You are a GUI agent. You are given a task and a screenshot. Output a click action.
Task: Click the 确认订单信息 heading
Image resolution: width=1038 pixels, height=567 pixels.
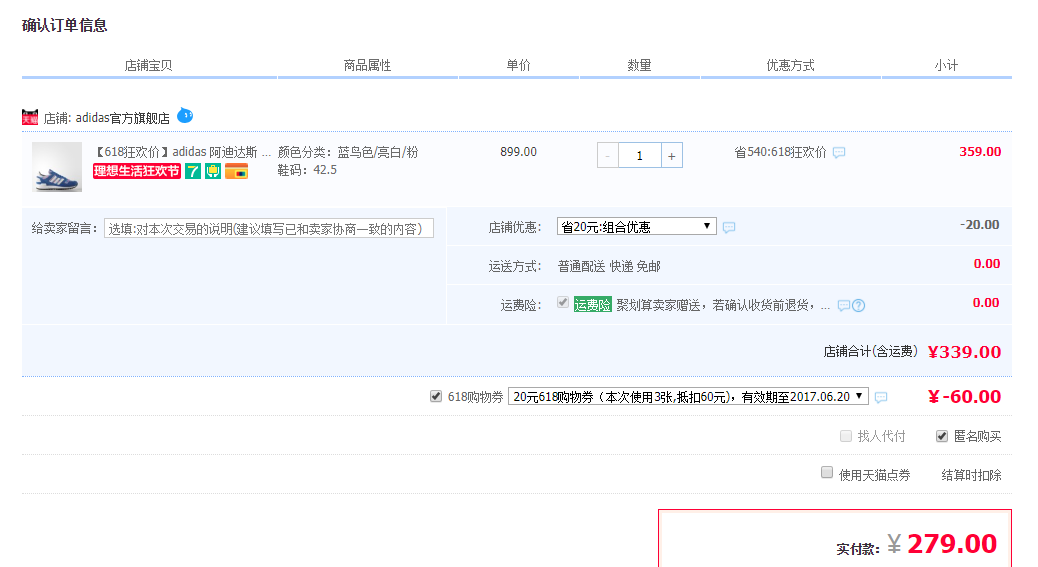[65, 25]
